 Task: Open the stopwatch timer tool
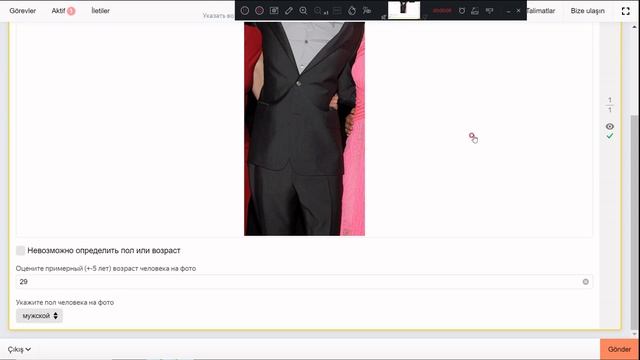[x=352, y=11]
